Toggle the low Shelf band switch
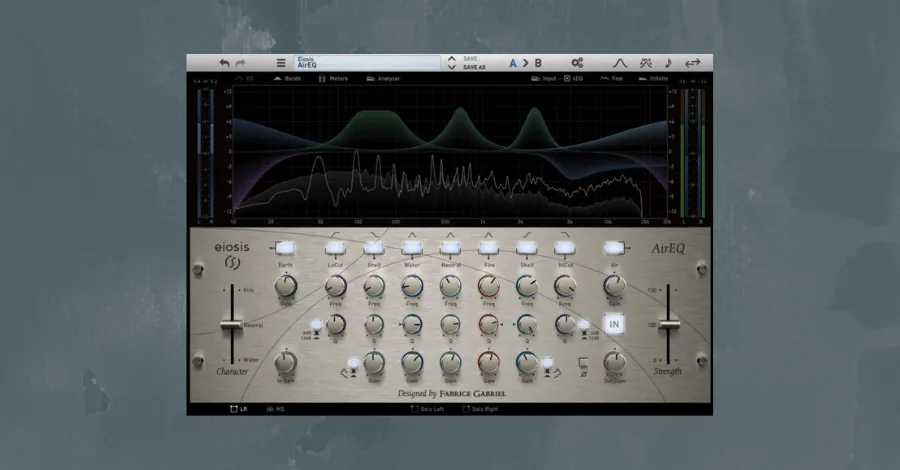This screenshot has width=900, height=470. tap(374, 248)
